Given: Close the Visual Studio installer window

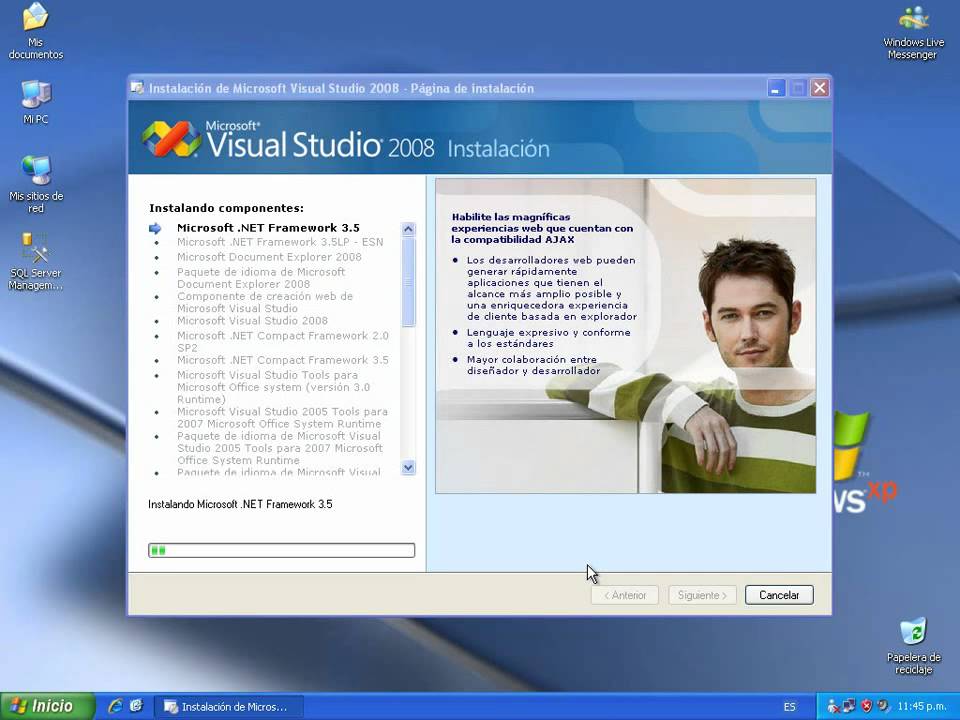Looking at the screenshot, I should tap(820, 88).
